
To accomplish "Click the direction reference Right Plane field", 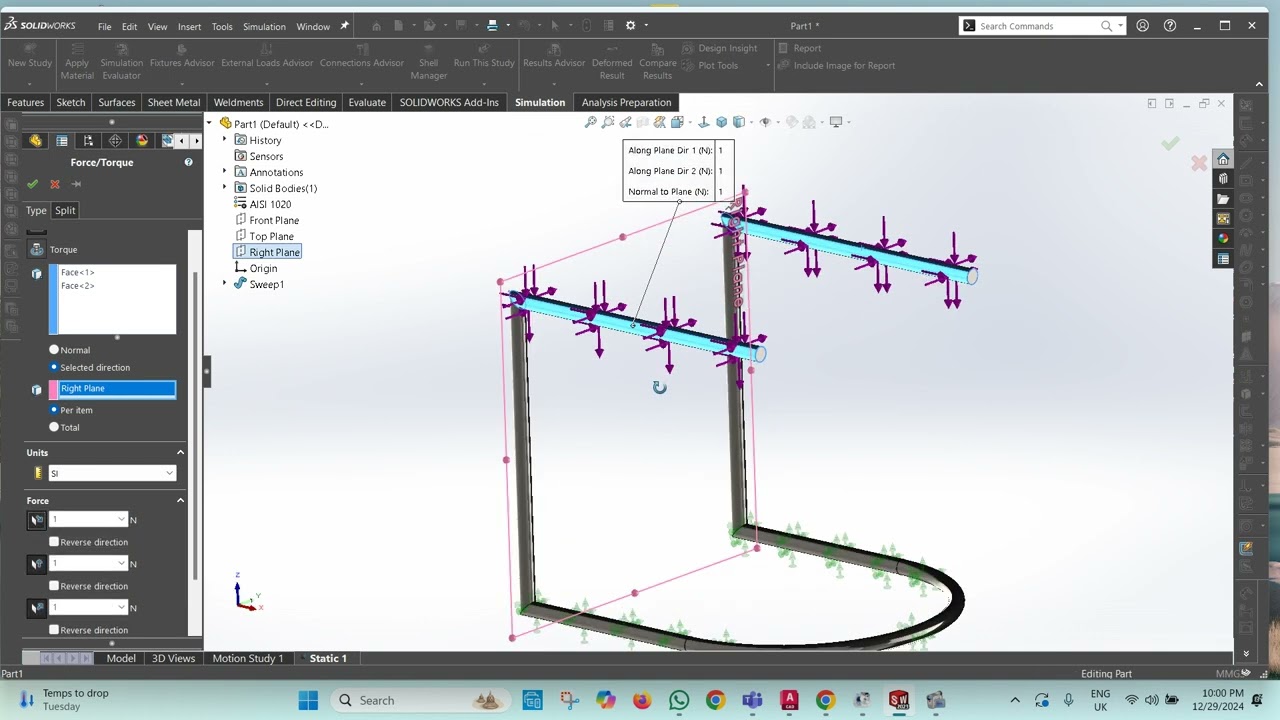I will (x=117, y=388).
